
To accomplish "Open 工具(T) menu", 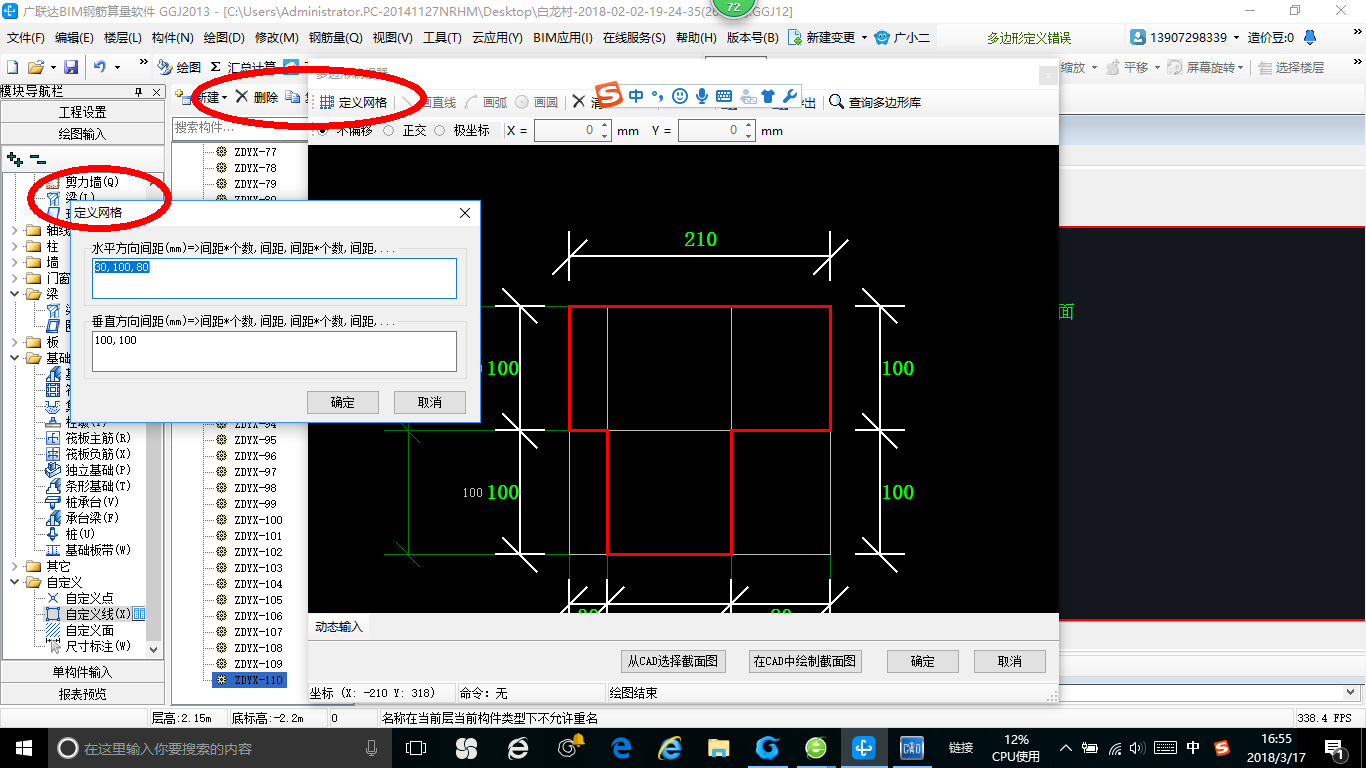I will (x=442, y=37).
